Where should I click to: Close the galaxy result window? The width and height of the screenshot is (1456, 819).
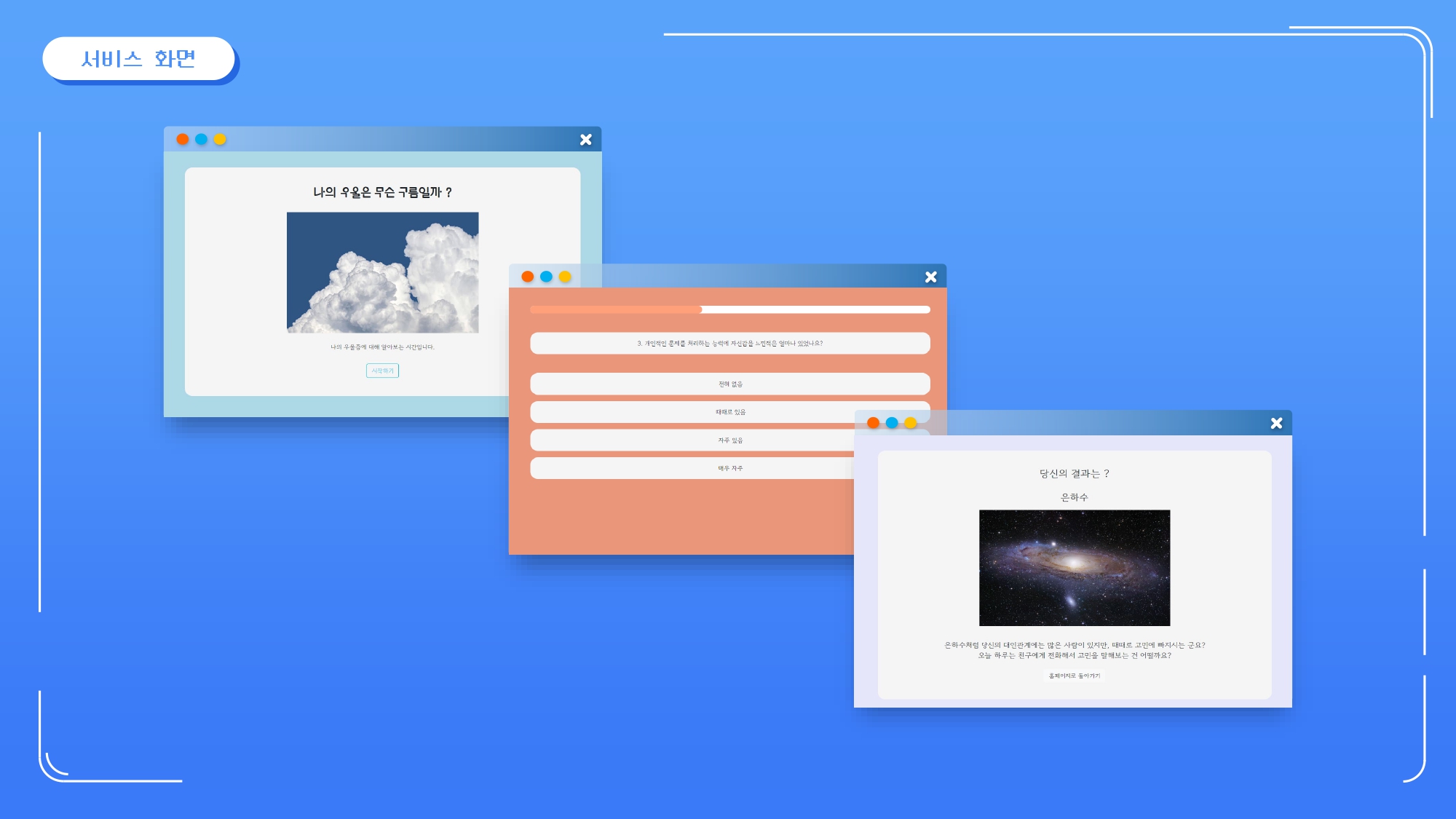[1276, 423]
